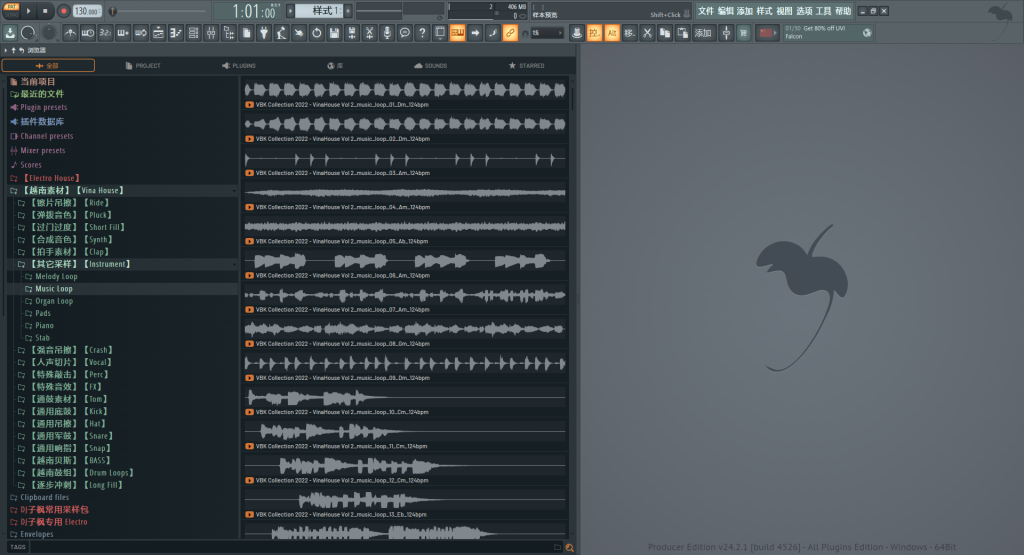The image size is (1024, 555).
Task: Click the question mark help icon
Action: (x=423, y=33)
